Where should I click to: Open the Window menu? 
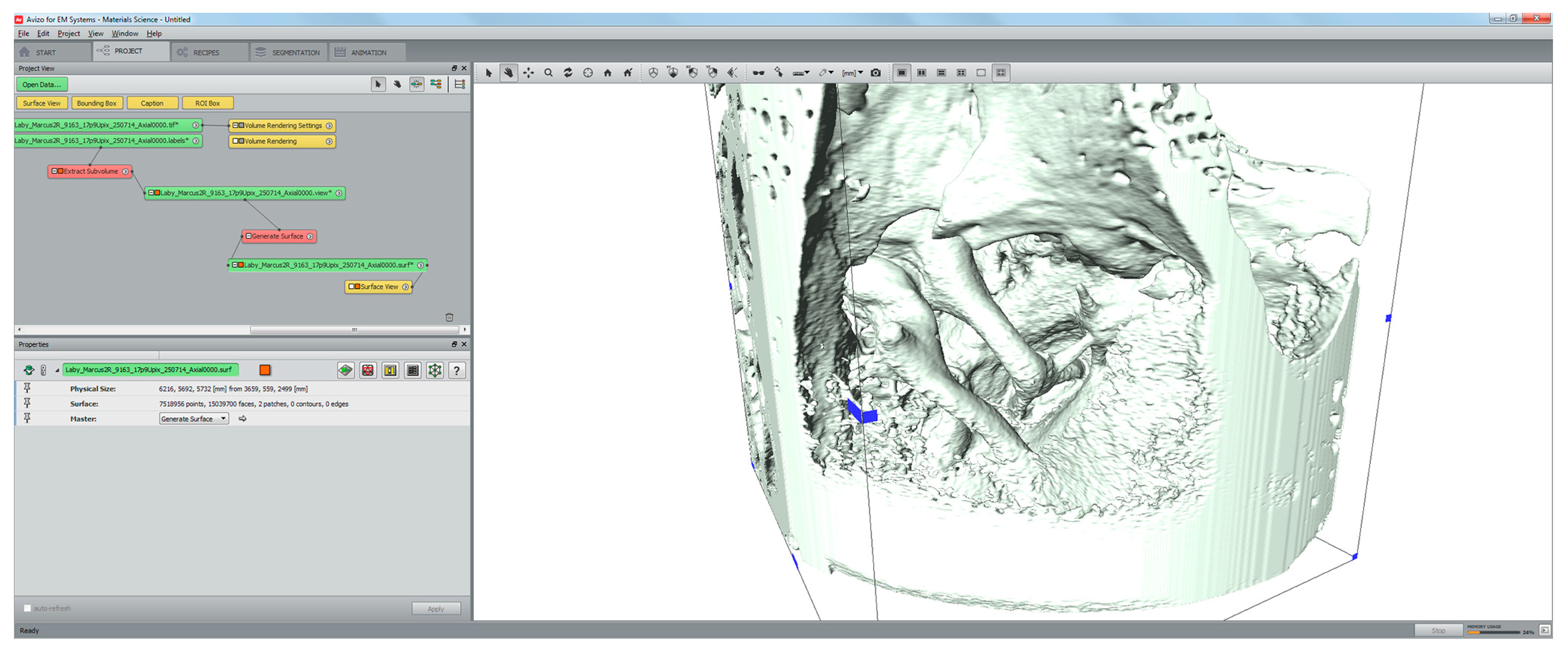click(x=125, y=33)
